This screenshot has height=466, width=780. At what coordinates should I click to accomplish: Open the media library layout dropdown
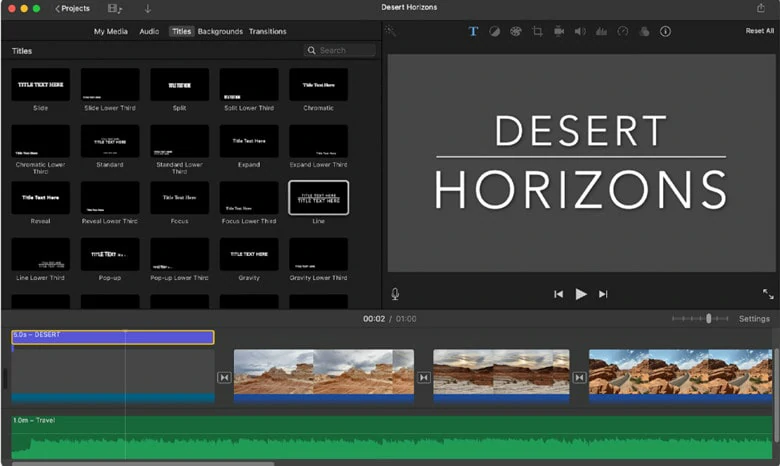click(114, 8)
